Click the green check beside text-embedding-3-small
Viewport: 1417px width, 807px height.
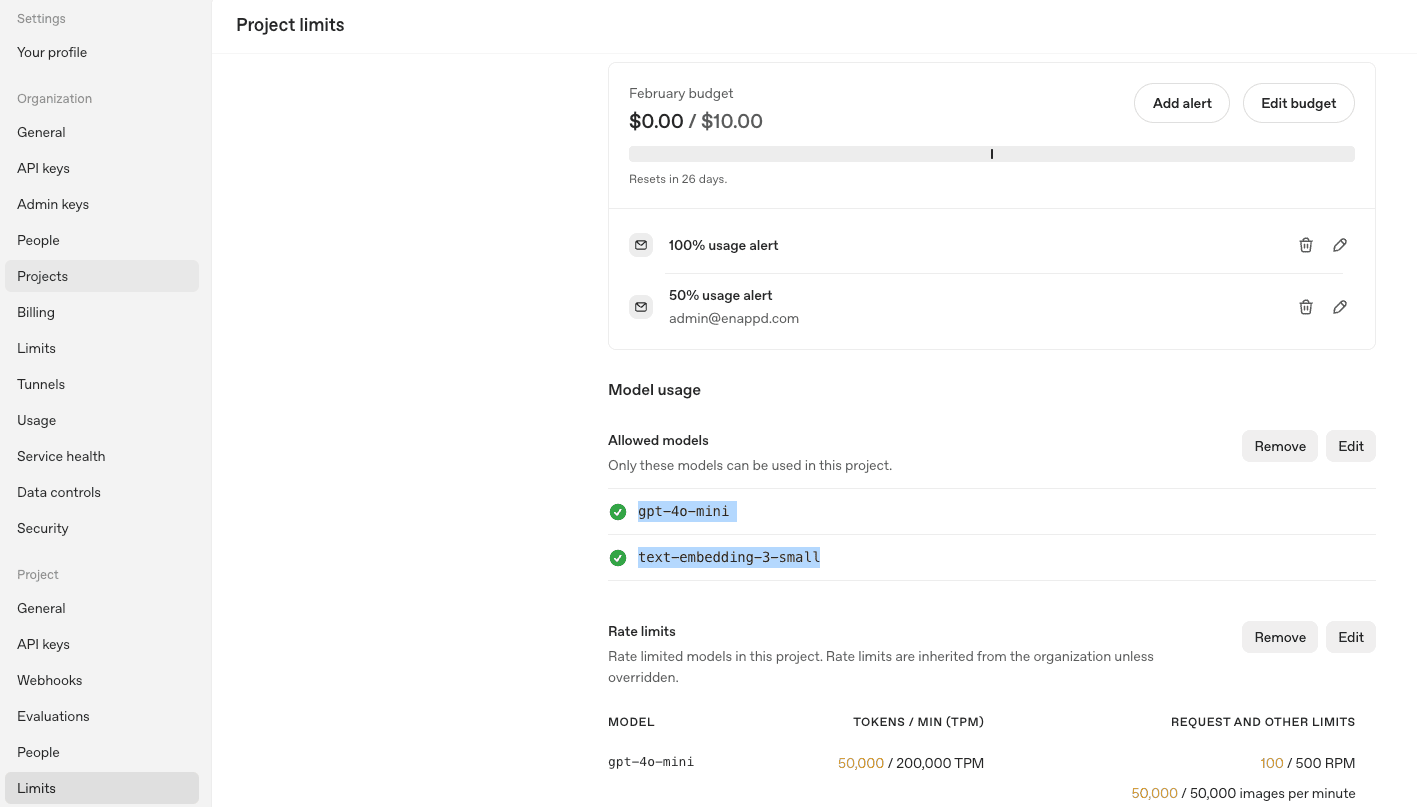[x=618, y=557]
